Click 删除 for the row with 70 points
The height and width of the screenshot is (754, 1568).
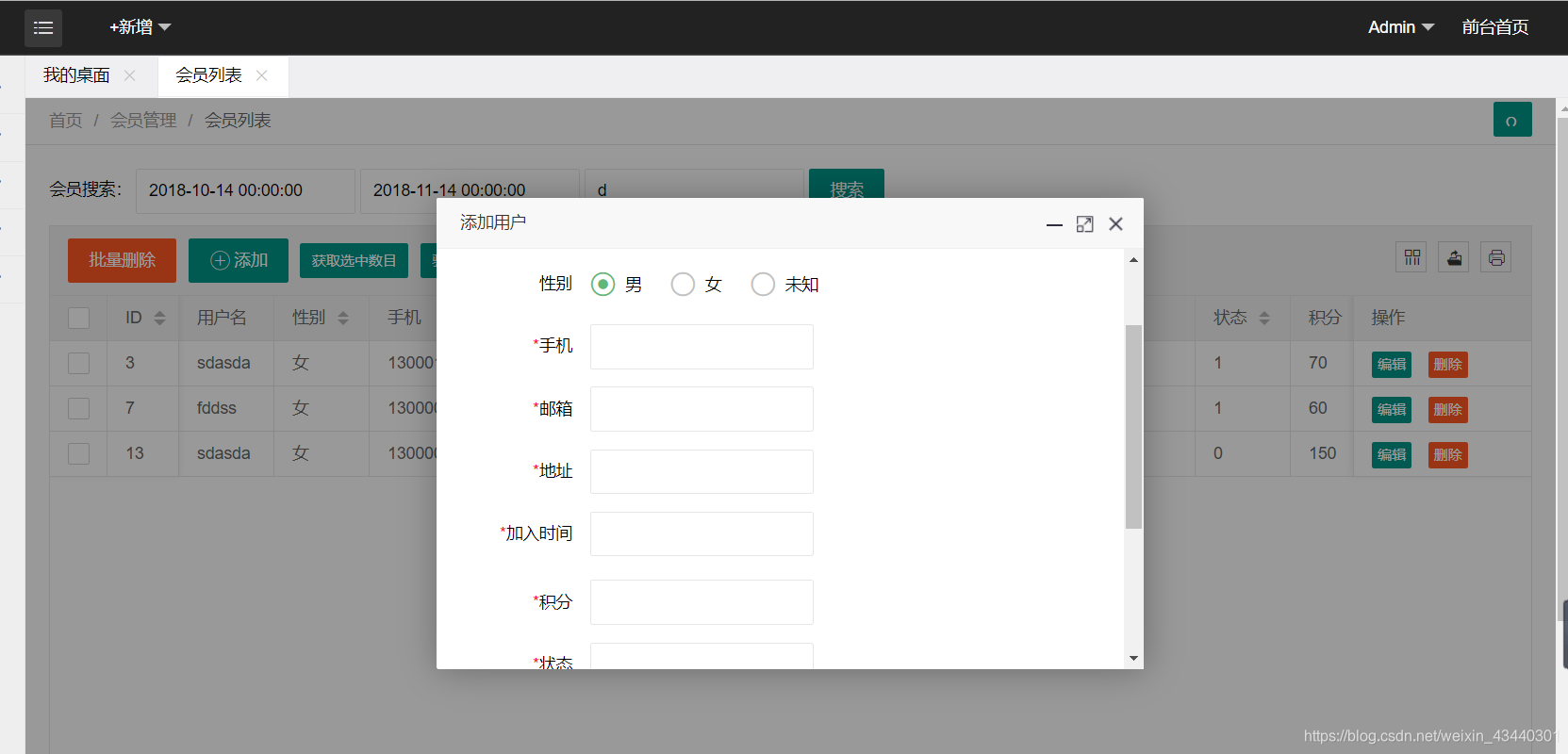[x=1448, y=364]
